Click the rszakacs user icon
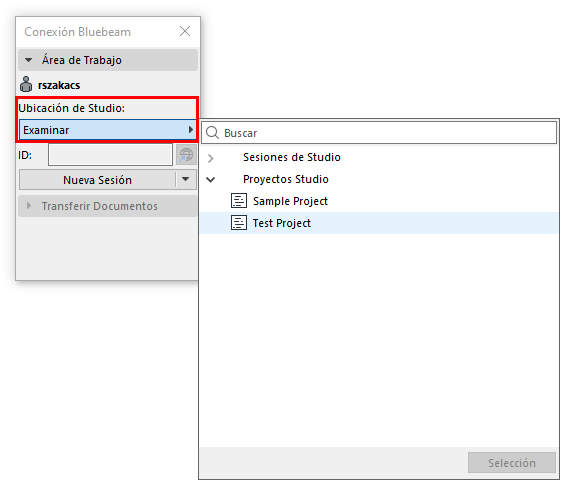This screenshot has height=500, width=579. pos(26,84)
